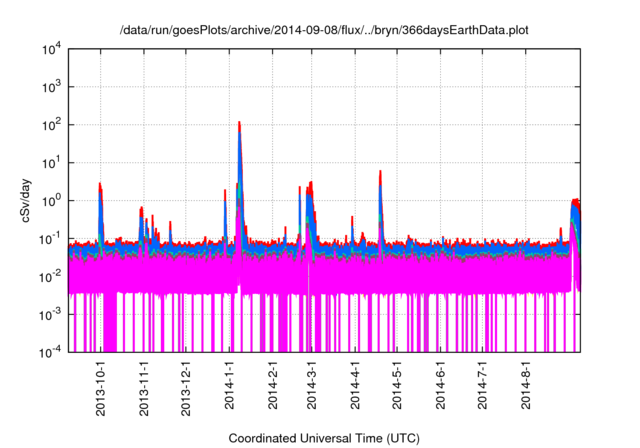Click the tallest red peak in January 2014
This screenshot has width=640, height=448.
pyautogui.click(x=239, y=124)
